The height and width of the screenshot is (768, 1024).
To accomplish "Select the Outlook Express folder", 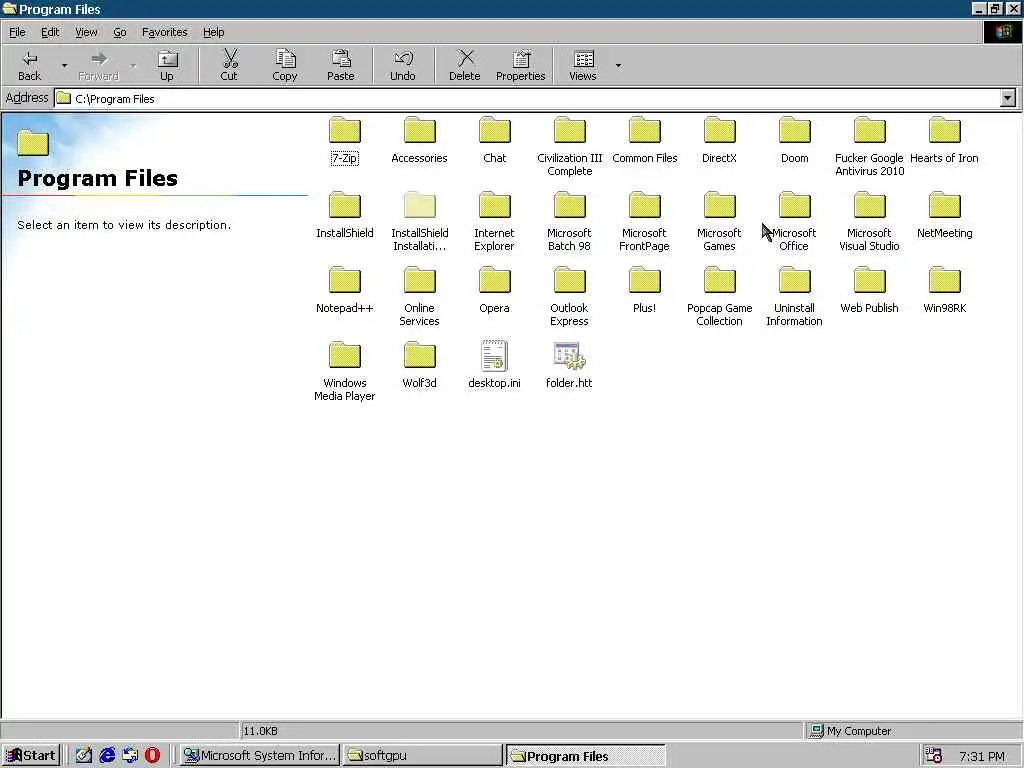I will 569,296.
